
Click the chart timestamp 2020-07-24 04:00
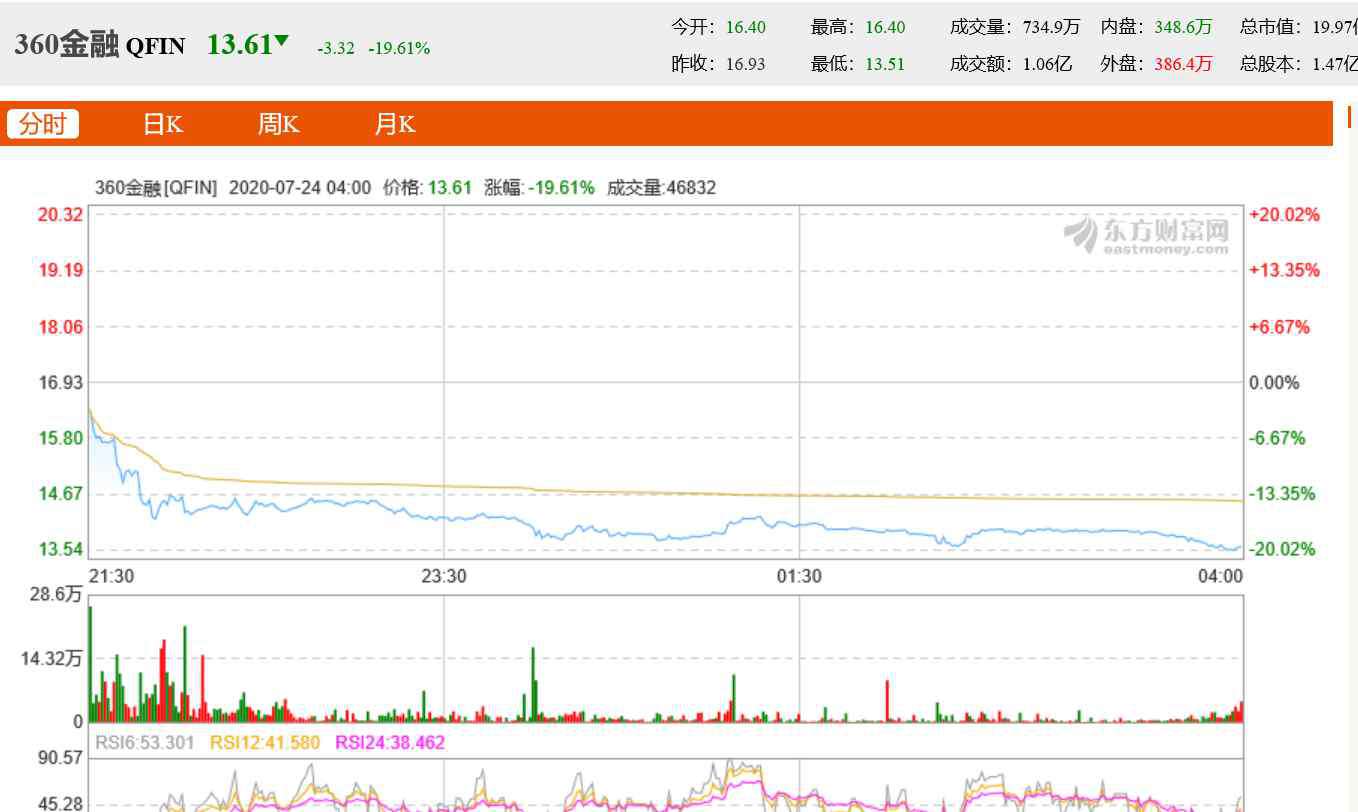click(x=300, y=187)
